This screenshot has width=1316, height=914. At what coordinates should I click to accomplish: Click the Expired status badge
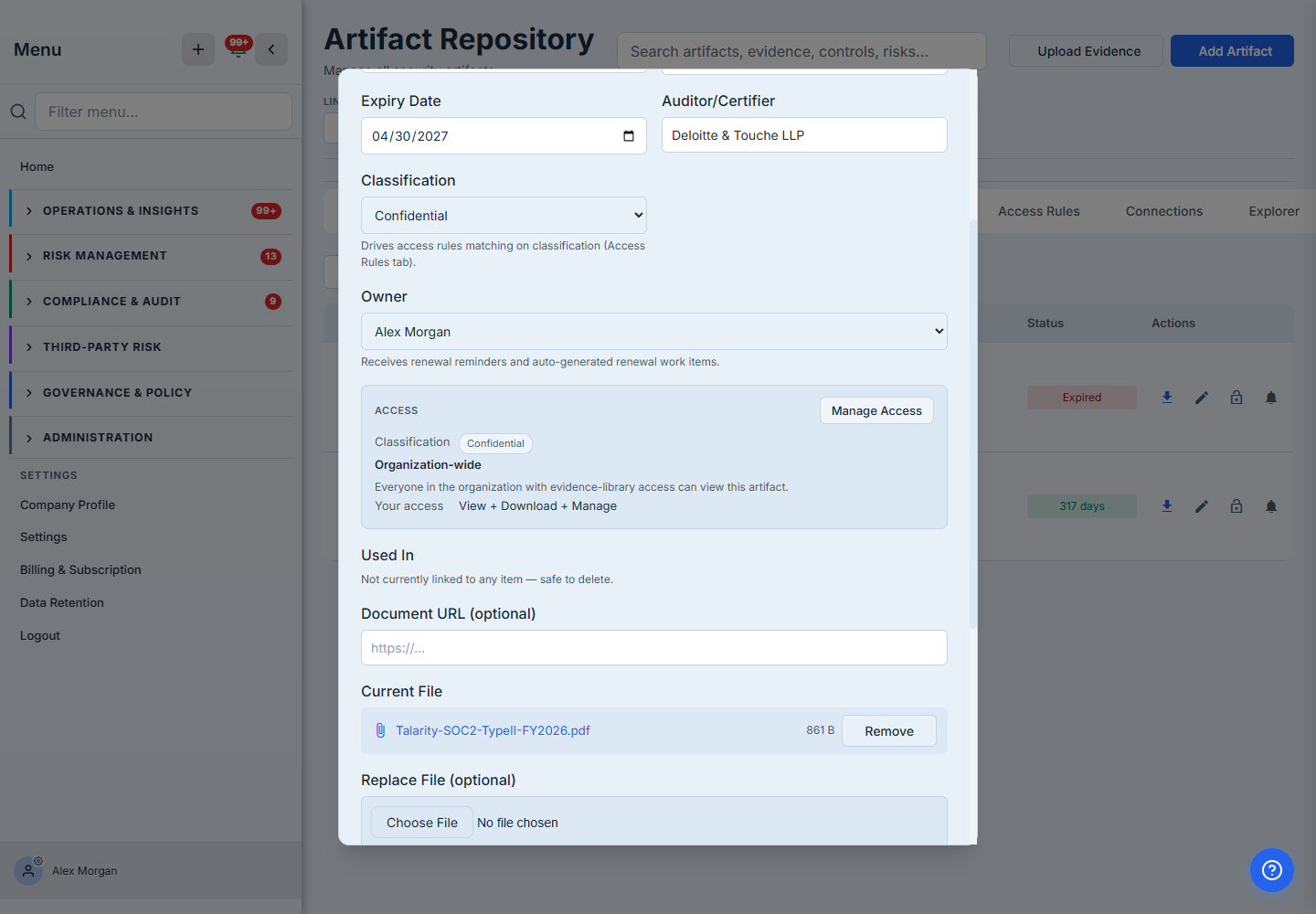[x=1082, y=398]
